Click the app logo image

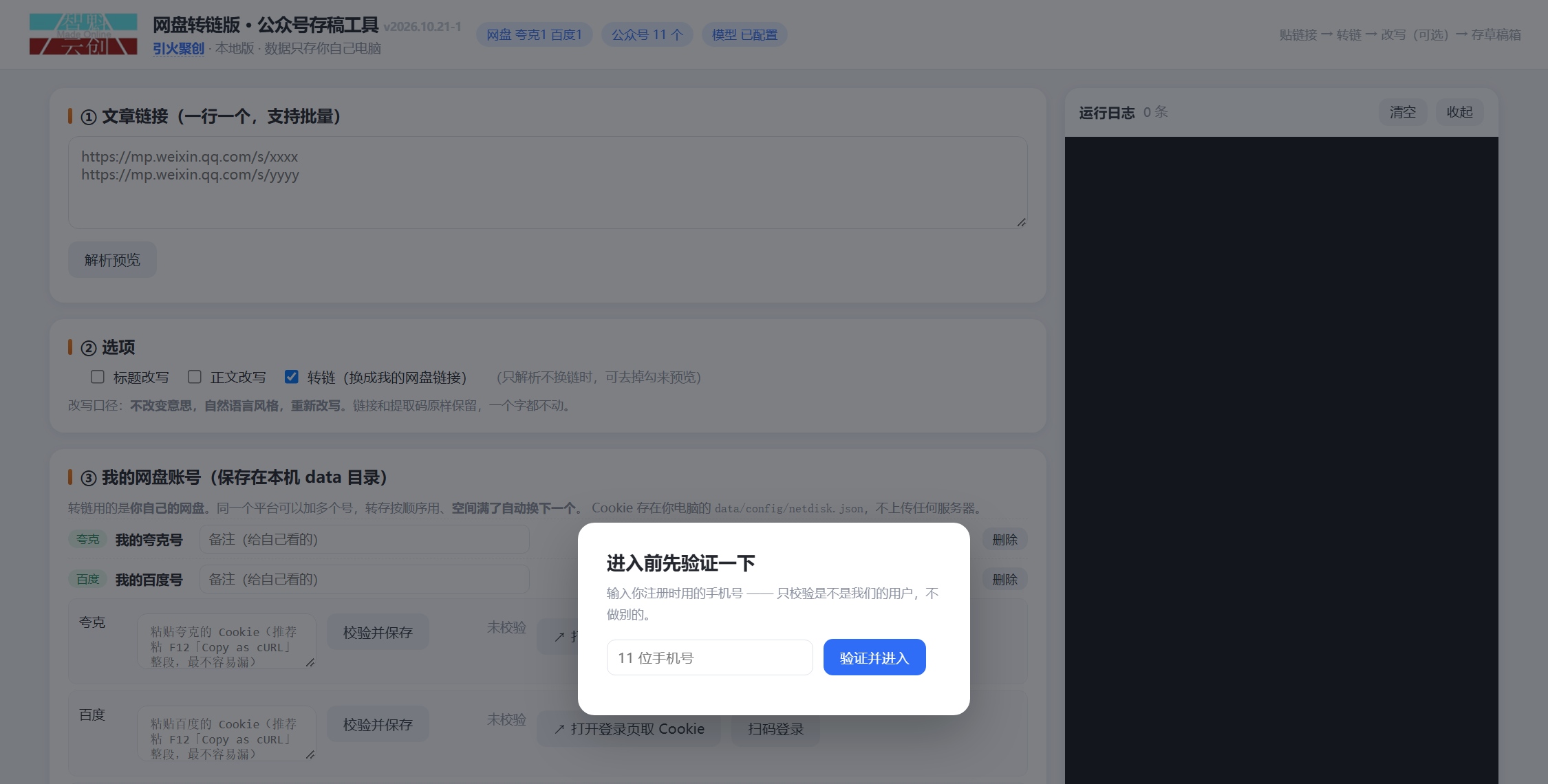pyautogui.click(x=83, y=34)
